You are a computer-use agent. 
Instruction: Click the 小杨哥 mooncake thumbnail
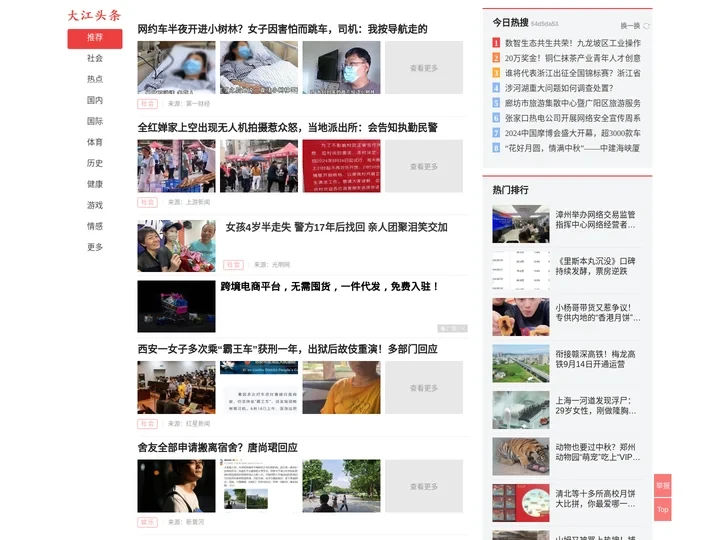[521, 317]
